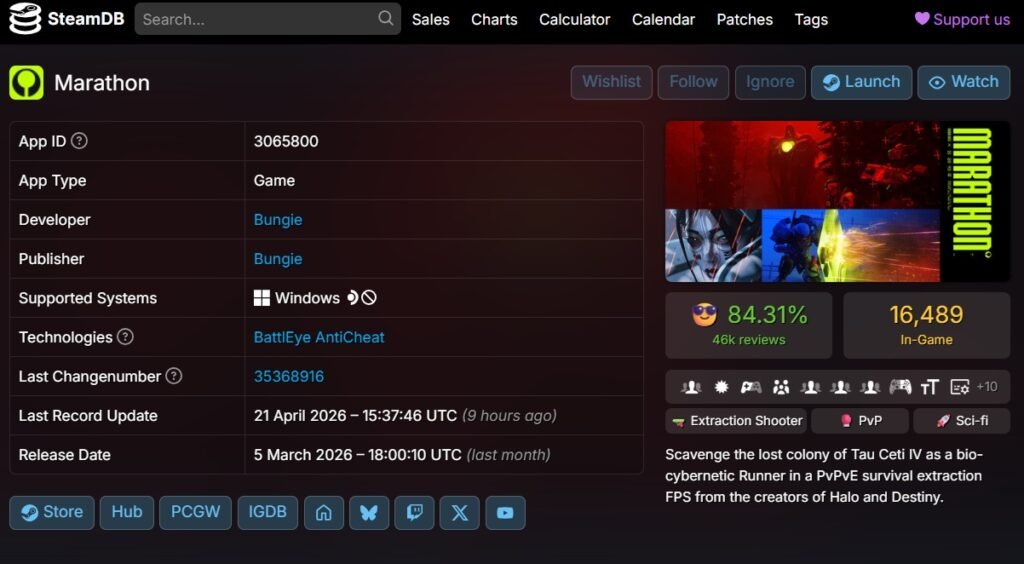Viewport: 1024px width, 564px height.
Task: Toggle Follow for Marathon
Action: (693, 82)
